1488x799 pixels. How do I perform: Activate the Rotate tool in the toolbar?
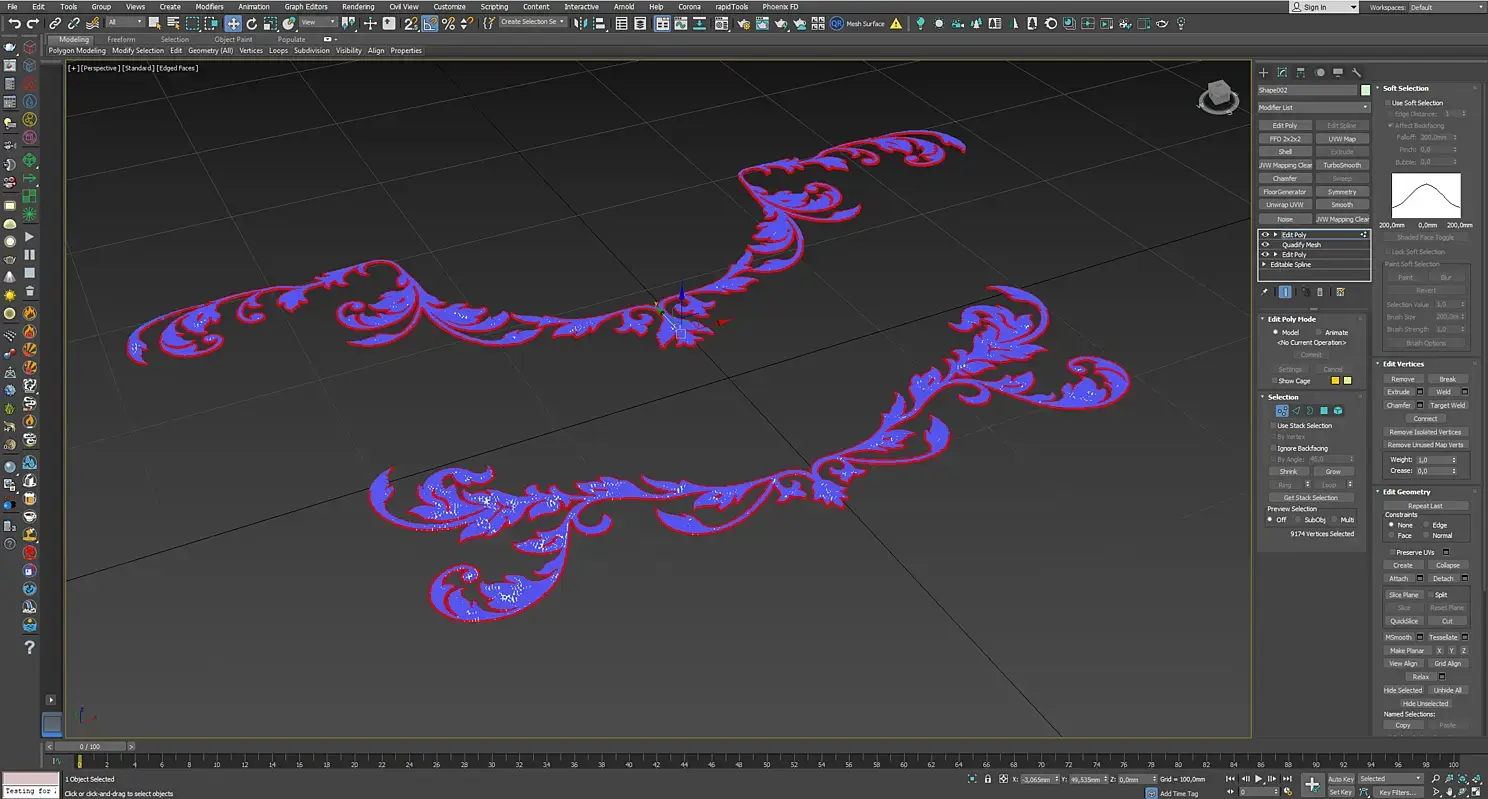[x=252, y=23]
